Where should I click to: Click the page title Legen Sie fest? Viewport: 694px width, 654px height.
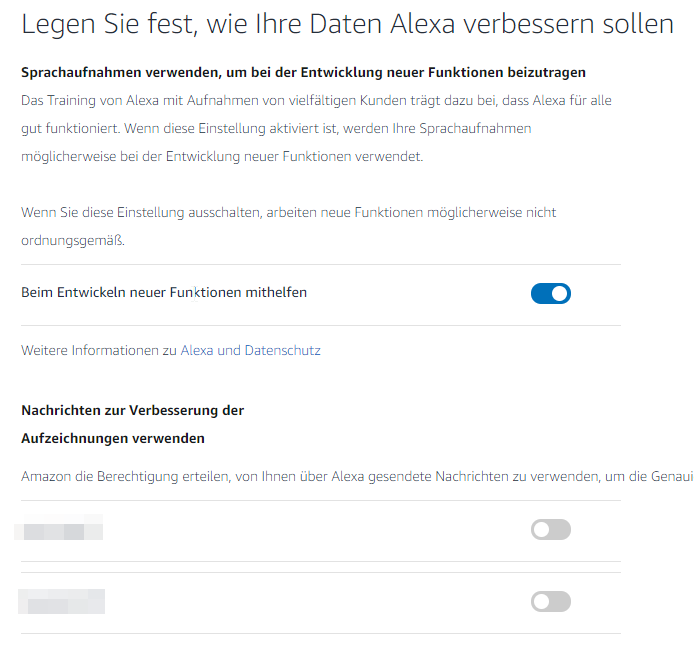pos(347,24)
